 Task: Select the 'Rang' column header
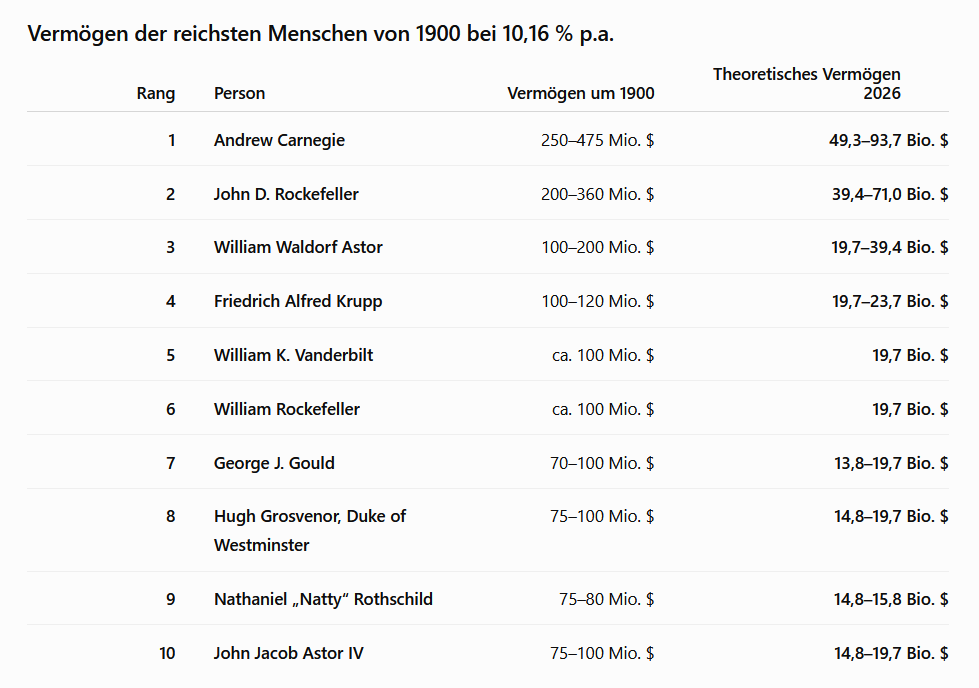(x=155, y=93)
